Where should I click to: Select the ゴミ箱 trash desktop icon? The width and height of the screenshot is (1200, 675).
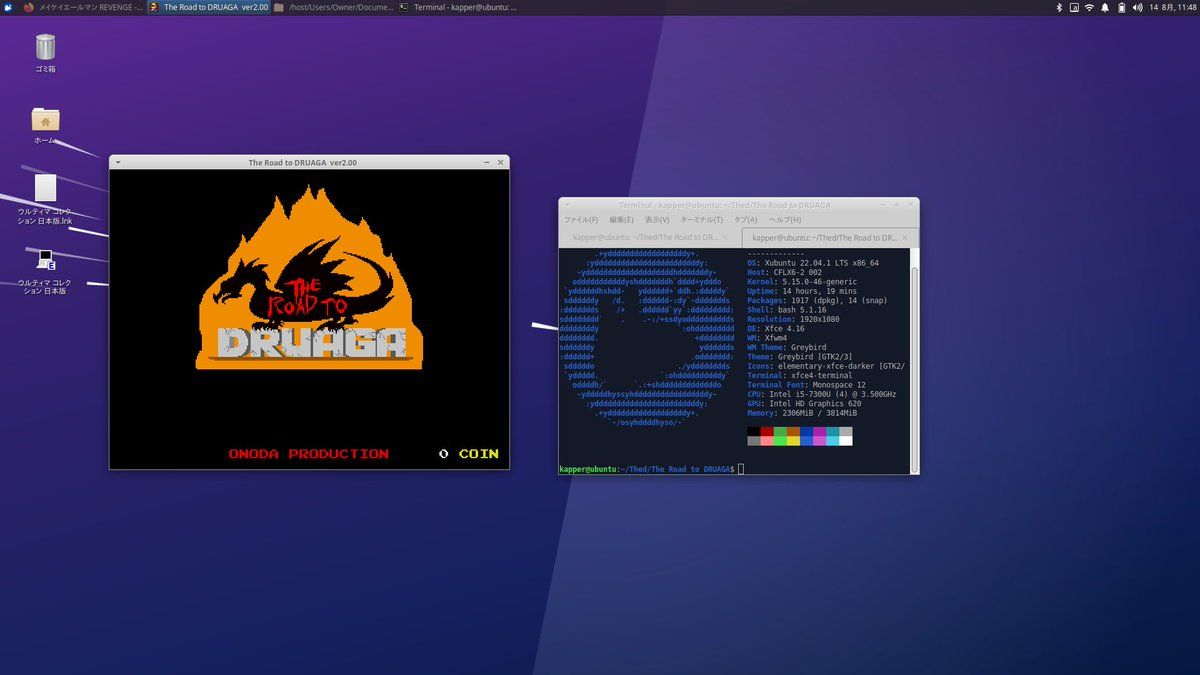tap(45, 48)
